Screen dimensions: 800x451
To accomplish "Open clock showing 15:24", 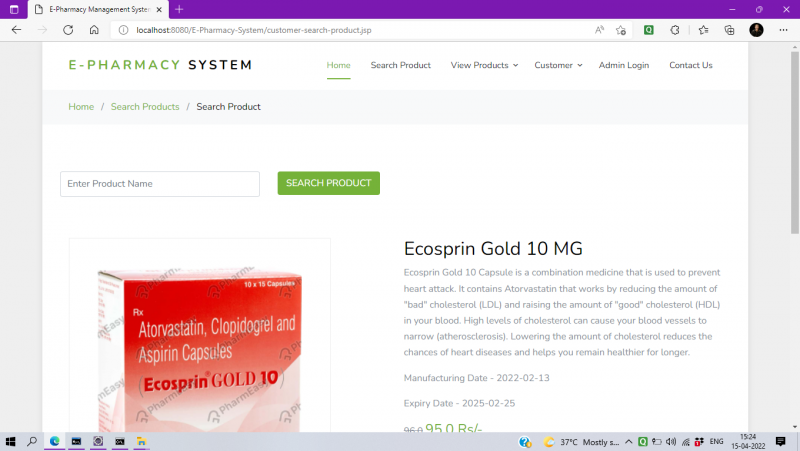I will click(748, 442).
